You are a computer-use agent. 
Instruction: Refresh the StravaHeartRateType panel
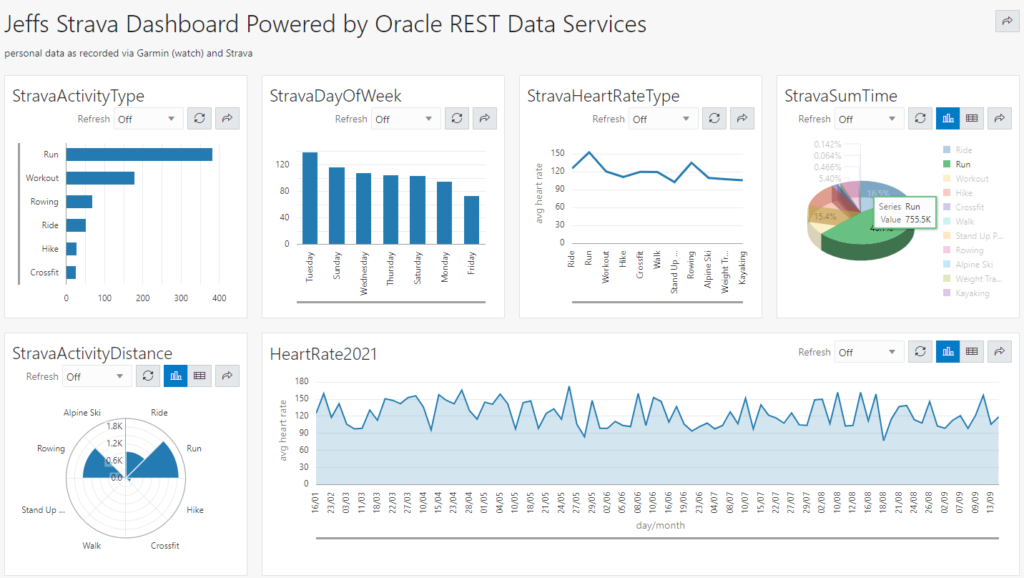coord(714,118)
